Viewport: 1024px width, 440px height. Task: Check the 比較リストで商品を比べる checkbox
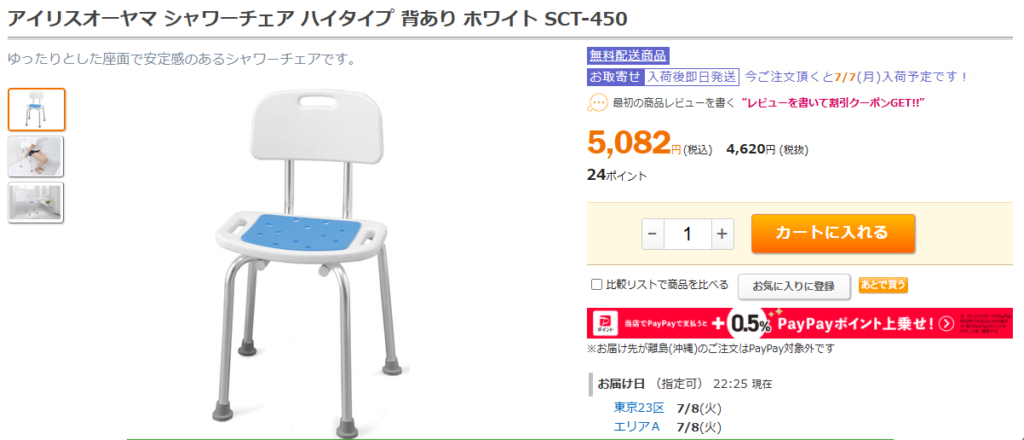596,285
